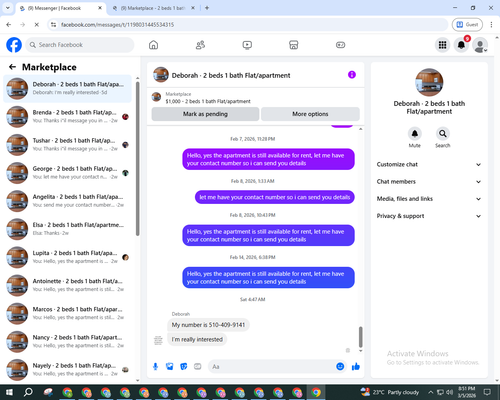This screenshot has width=500, height=400.
Task: Open Tushar conversation in list
Action: pyautogui.click(x=67, y=145)
